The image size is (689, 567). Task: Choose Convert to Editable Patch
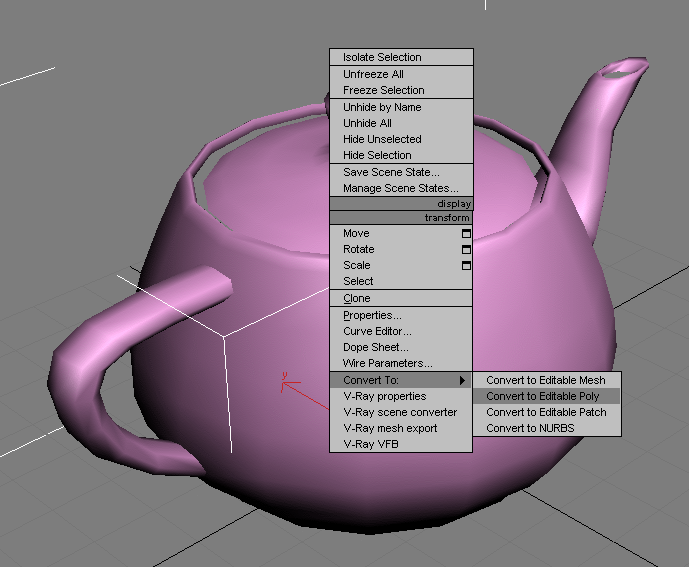(x=547, y=412)
